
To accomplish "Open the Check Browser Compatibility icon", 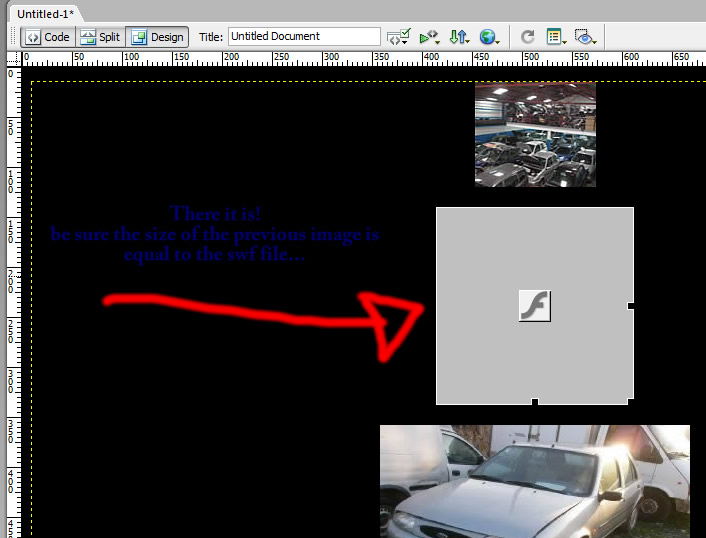I will point(430,37).
